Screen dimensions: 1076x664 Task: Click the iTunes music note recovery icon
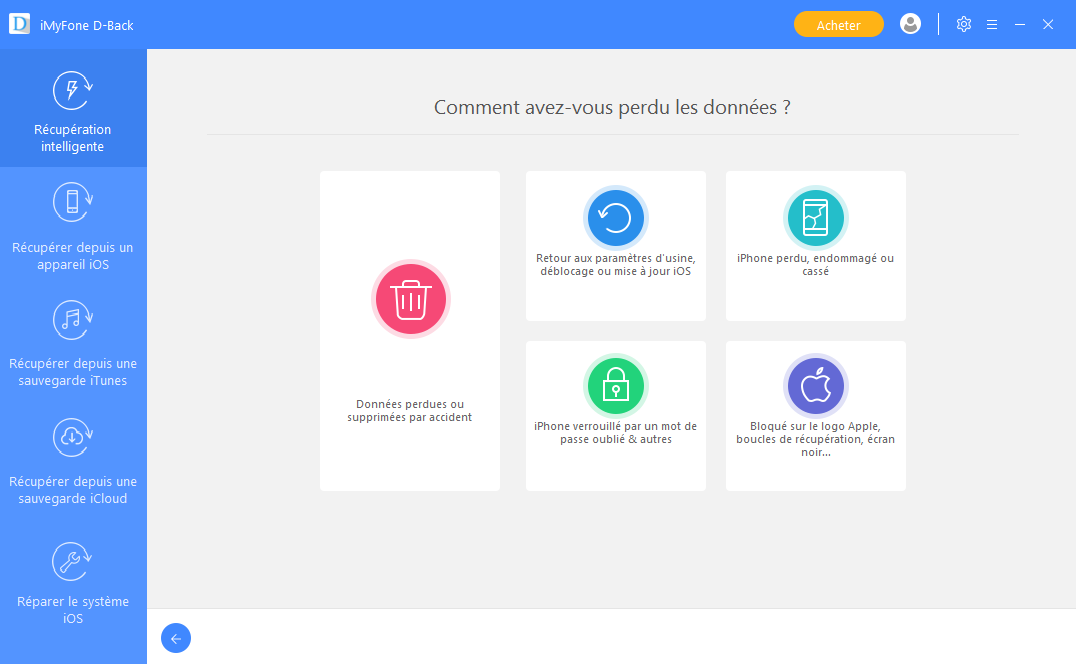coord(73,320)
